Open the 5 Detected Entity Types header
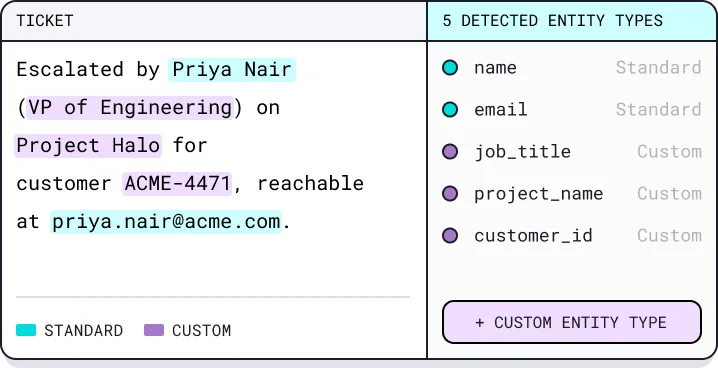This screenshot has height=368, width=718. pos(572,21)
